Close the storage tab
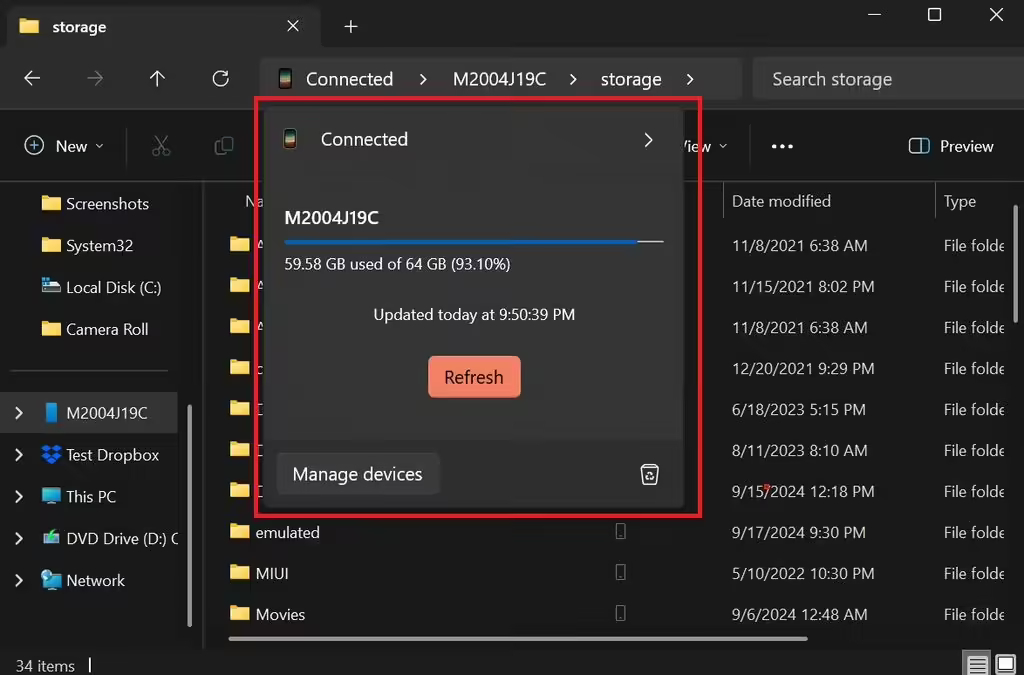 coord(293,27)
